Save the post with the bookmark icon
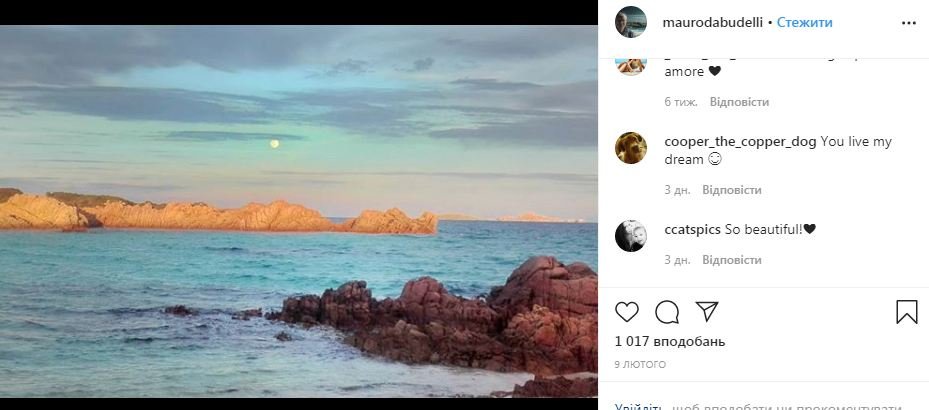 (906, 312)
